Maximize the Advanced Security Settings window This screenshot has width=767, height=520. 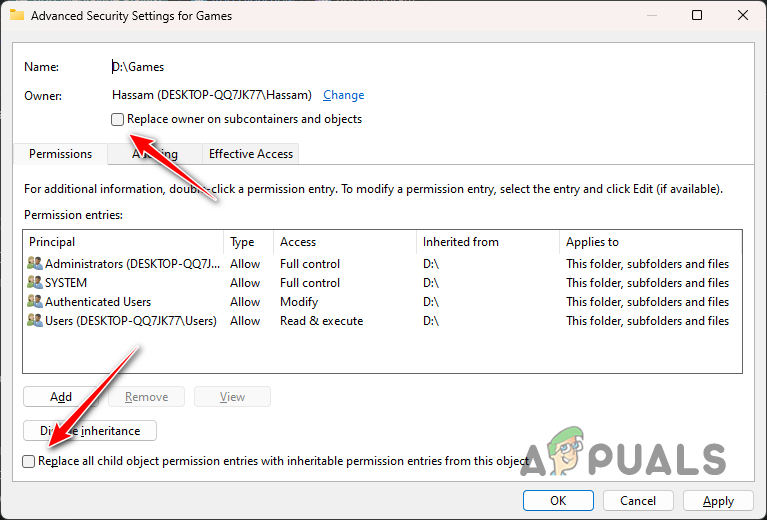pos(697,15)
